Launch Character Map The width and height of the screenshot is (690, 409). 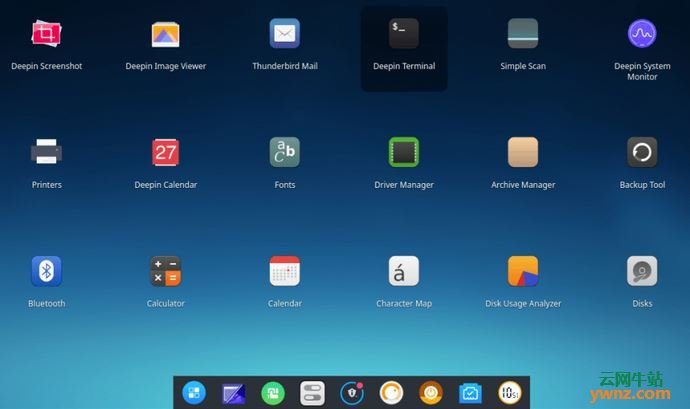coord(404,271)
